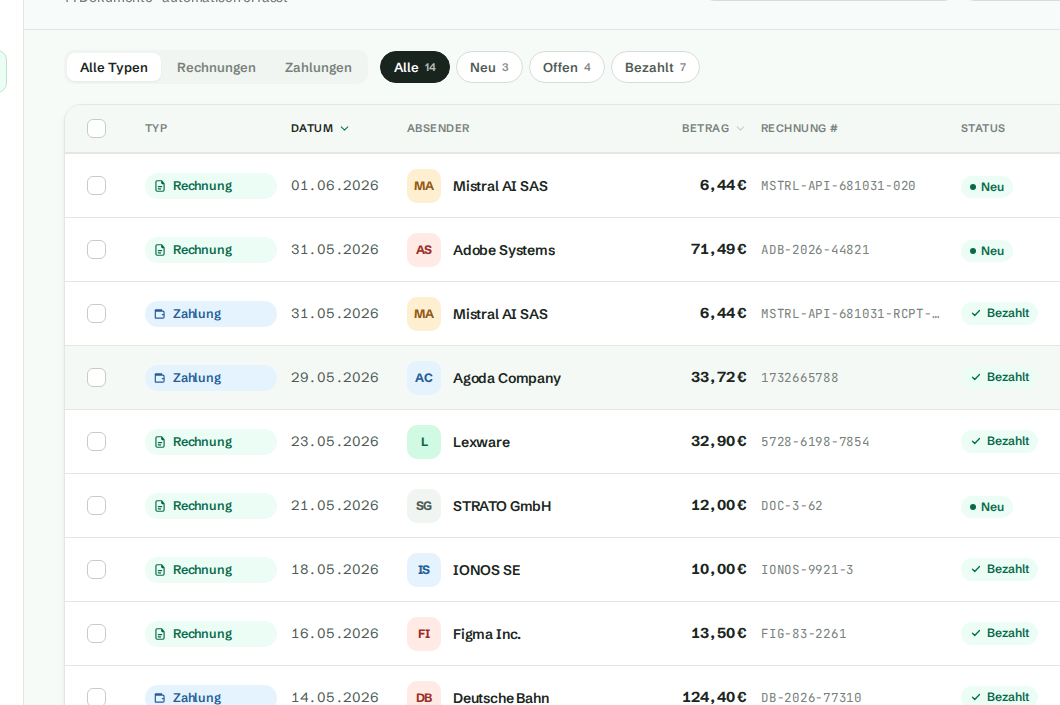The height and width of the screenshot is (705, 1060).
Task: Click the TYP column header
Action: tap(156, 128)
